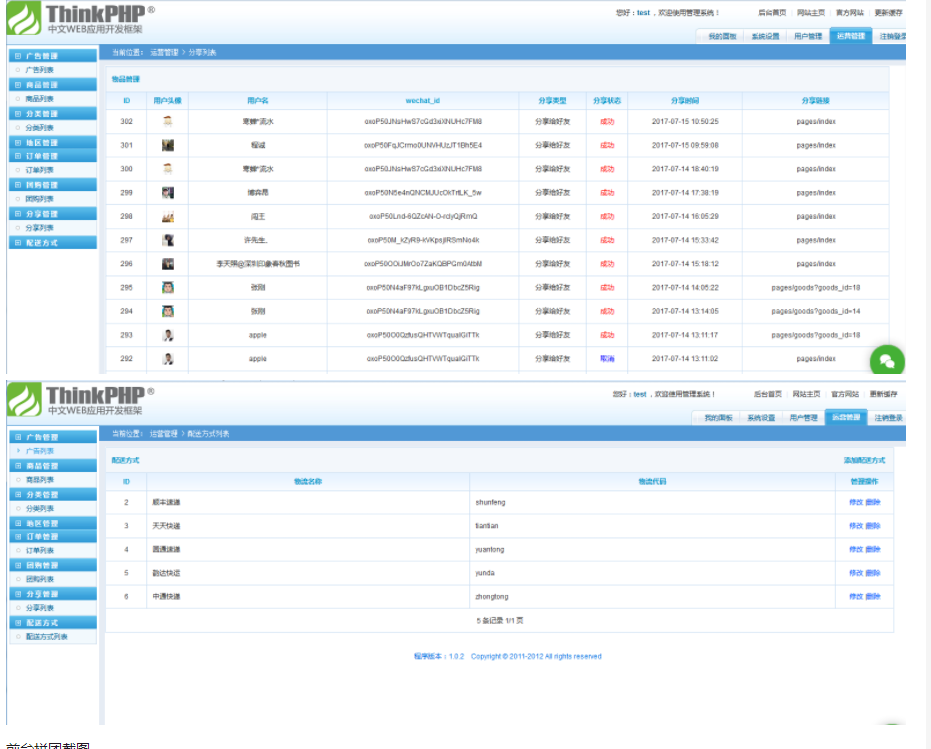Visit 官方网站 link on share list page
The width and height of the screenshot is (931, 749).
850,12
